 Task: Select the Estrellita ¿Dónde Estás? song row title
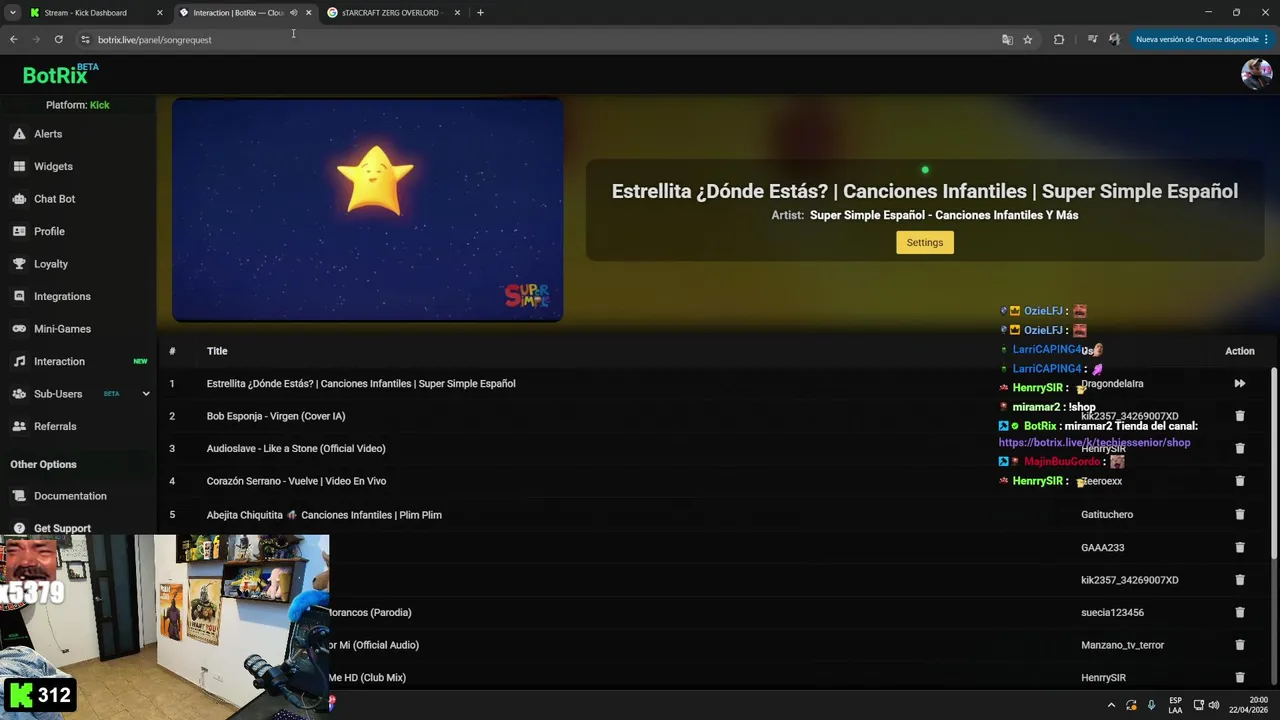pyautogui.click(x=361, y=384)
